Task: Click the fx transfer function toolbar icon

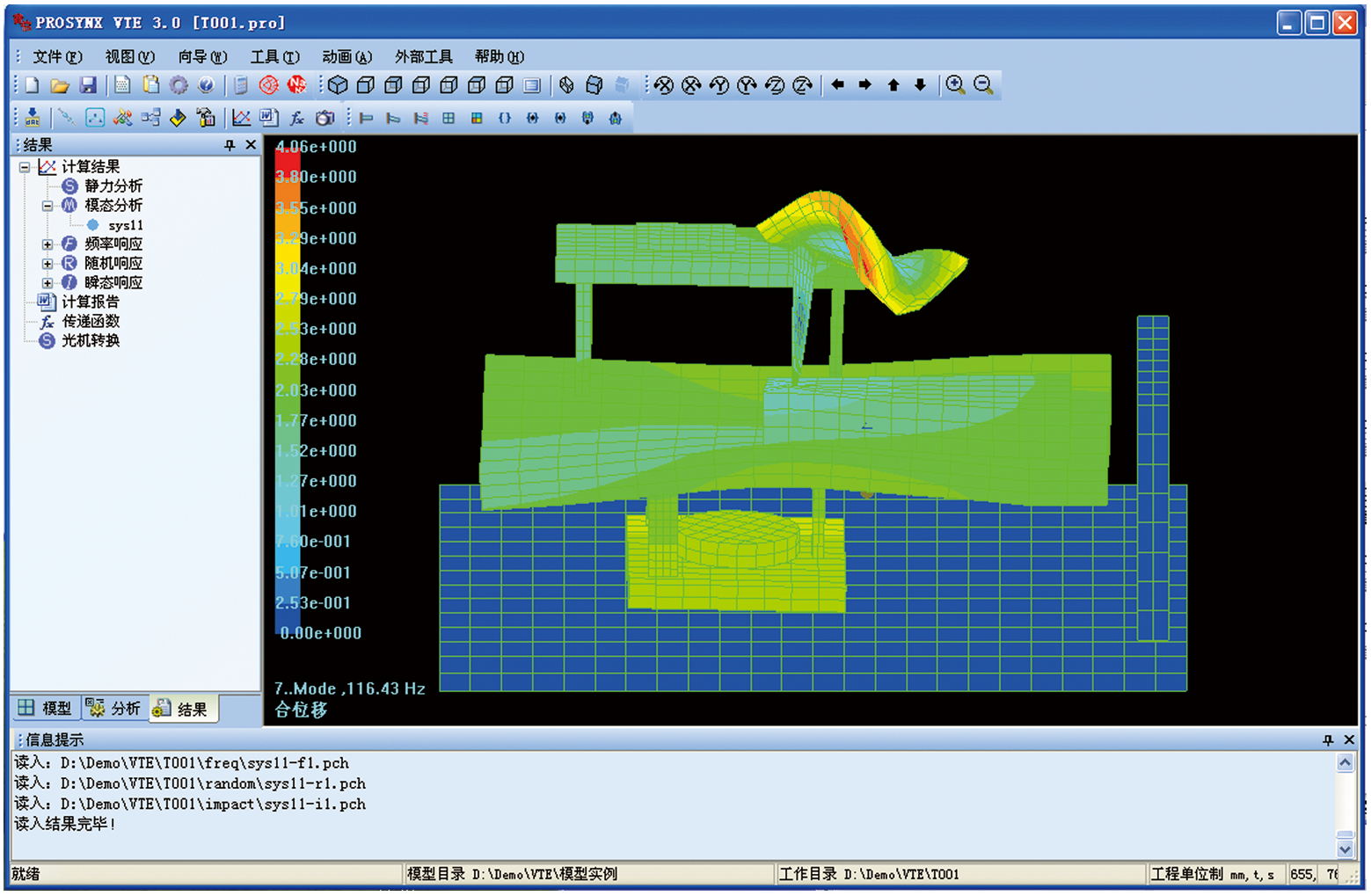Action: coord(297,118)
